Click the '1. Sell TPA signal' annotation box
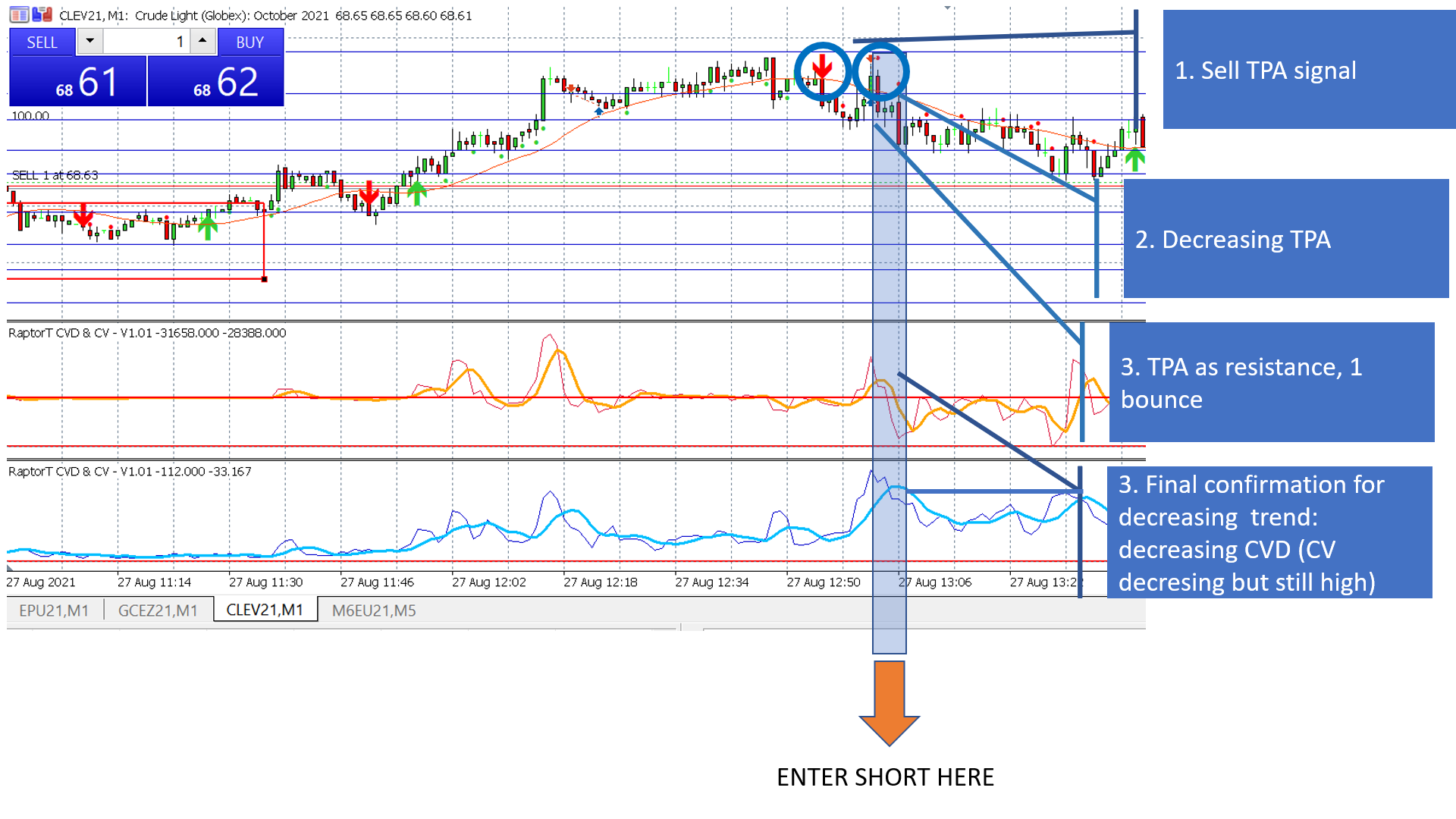1456x819 pixels. tap(1308, 70)
